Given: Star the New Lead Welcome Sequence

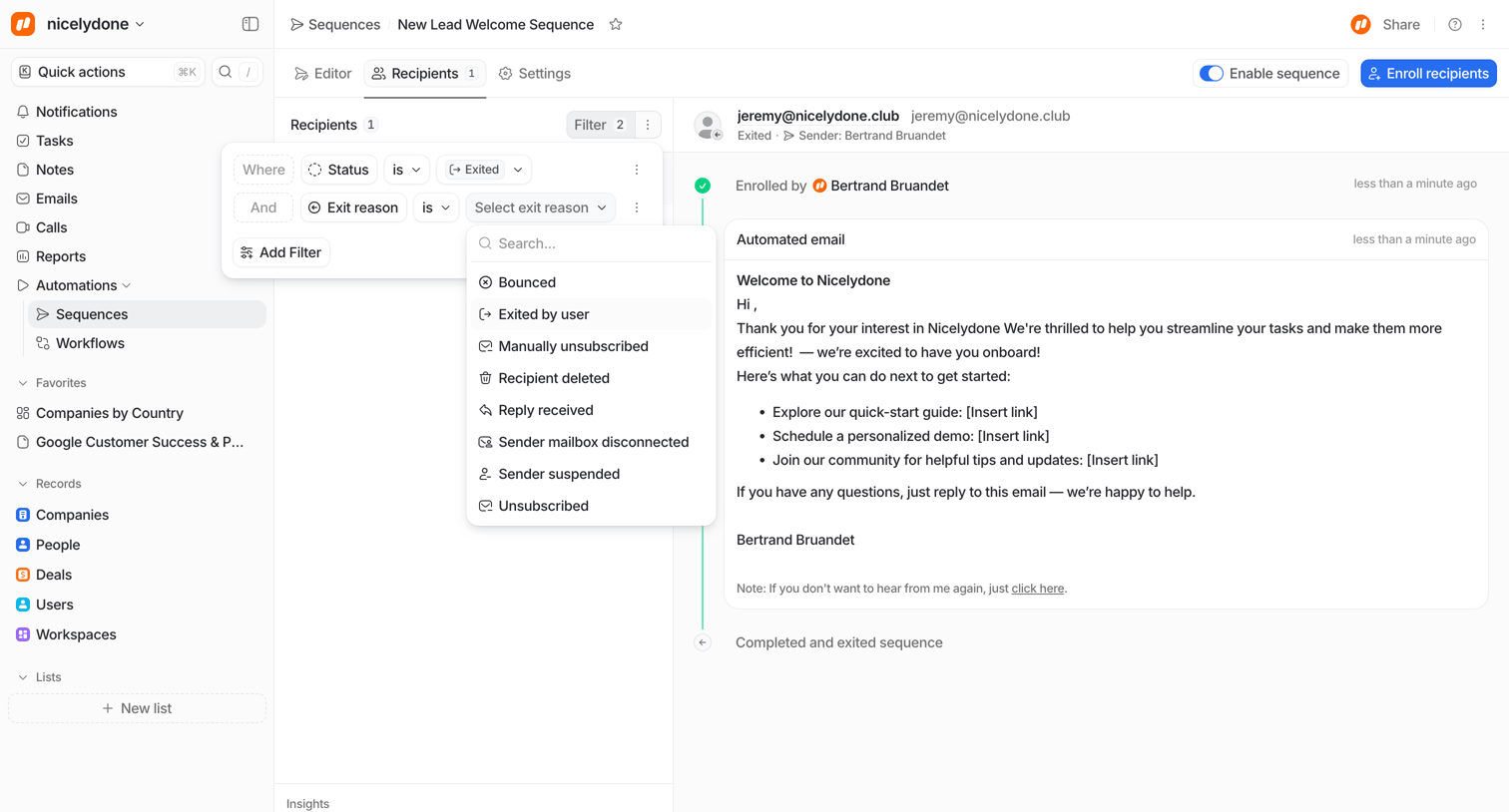Looking at the screenshot, I should coord(616,24).
